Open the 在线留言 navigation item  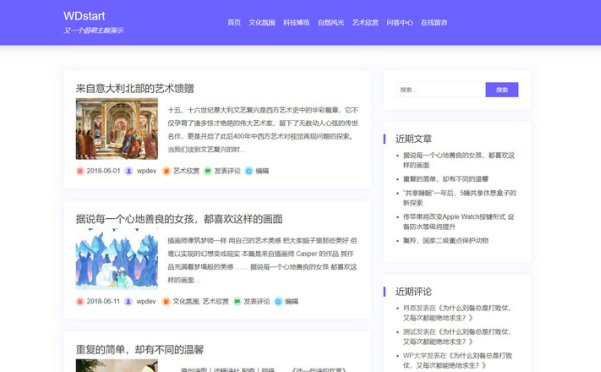pyautogui.click(x=434, y=23)
